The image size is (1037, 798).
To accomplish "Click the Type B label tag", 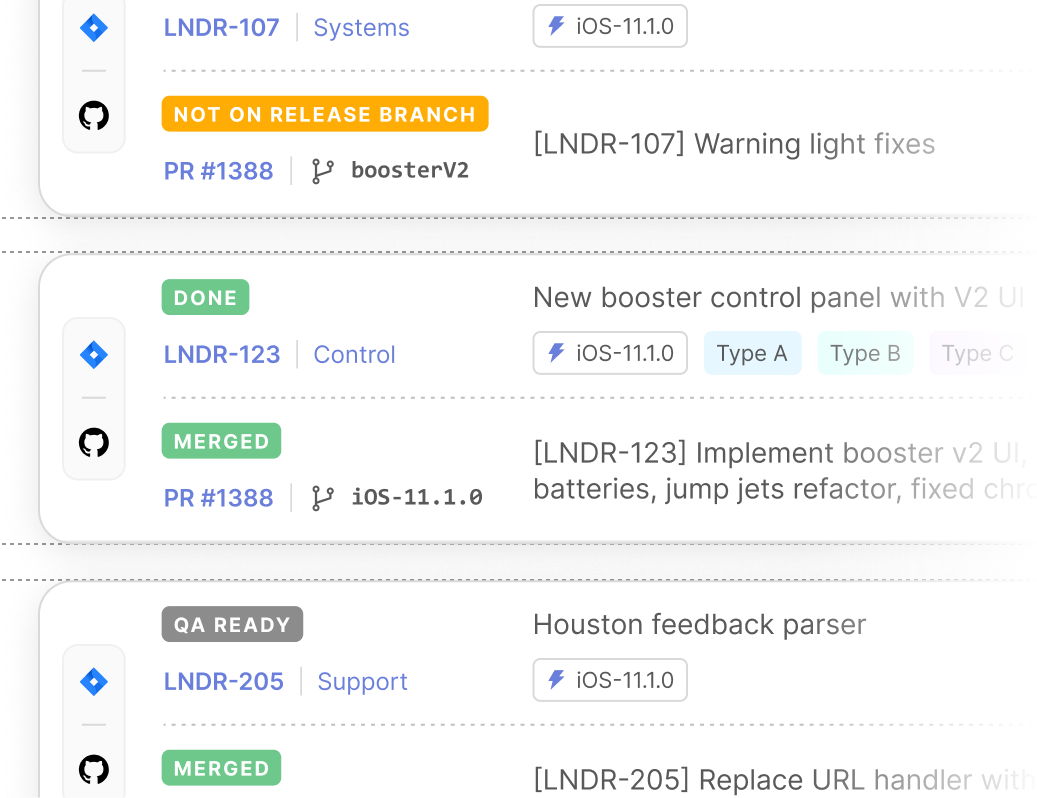I will (865, 354).
